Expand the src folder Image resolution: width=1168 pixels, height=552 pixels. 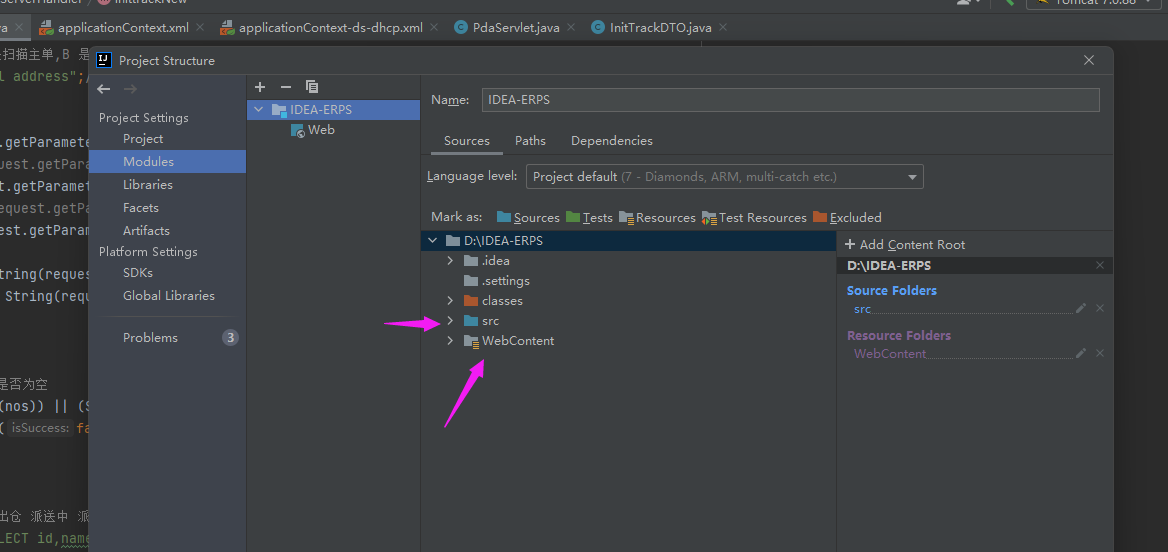click(450, 321)
